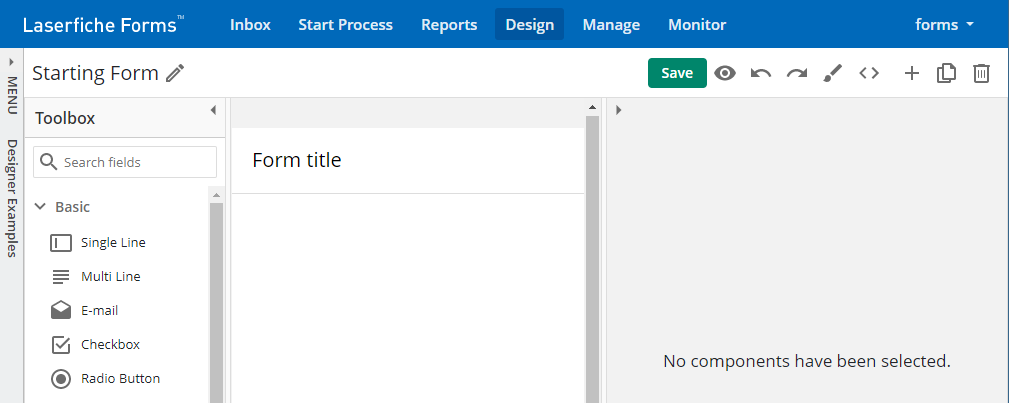Go to the Reports tab
This screenshot has width=1009, height=403.
pos(449,24)
